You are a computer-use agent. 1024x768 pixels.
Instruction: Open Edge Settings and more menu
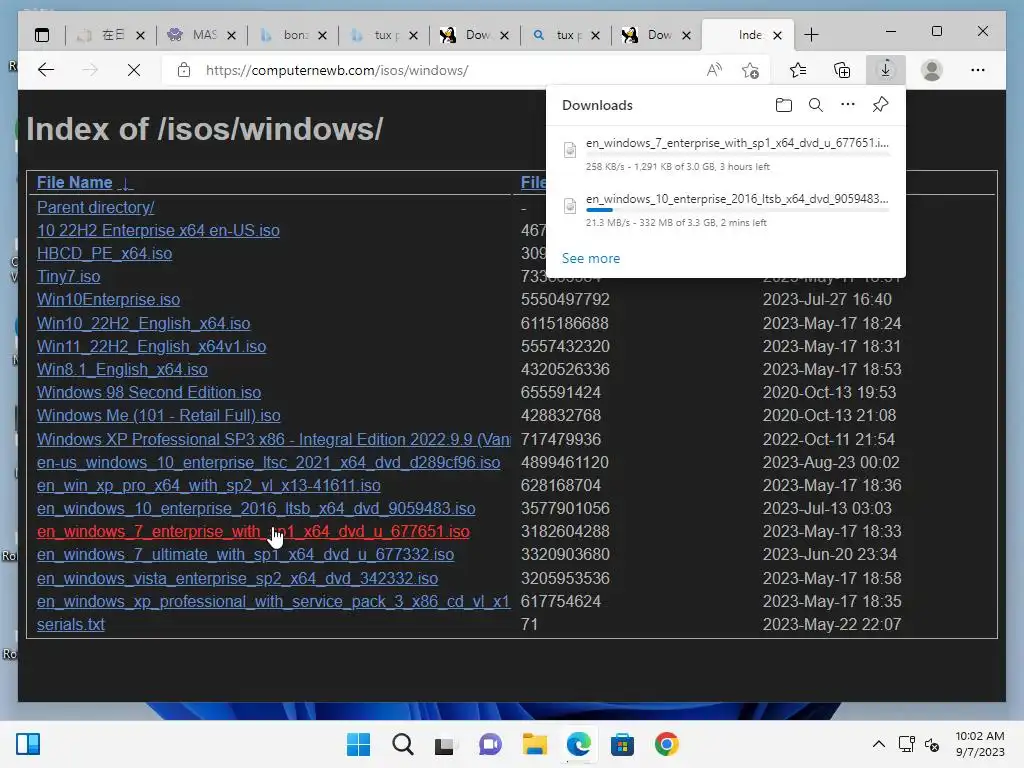click(978, 70)
